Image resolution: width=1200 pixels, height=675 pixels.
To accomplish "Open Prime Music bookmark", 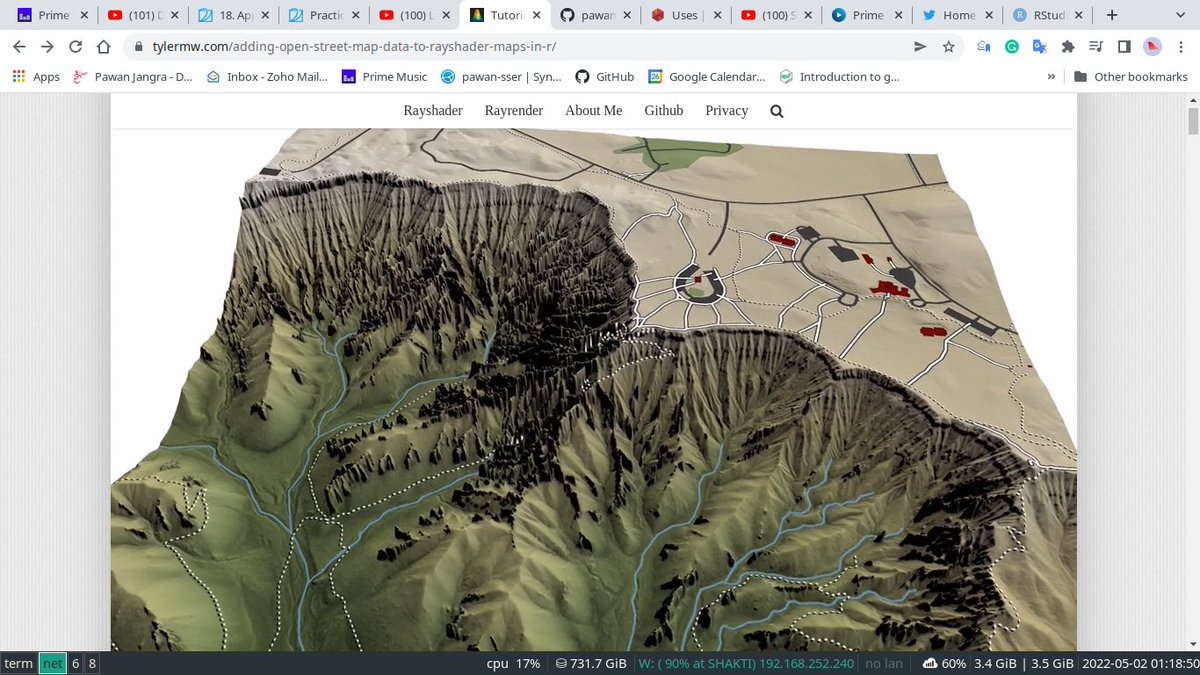I will click(384, 77).
